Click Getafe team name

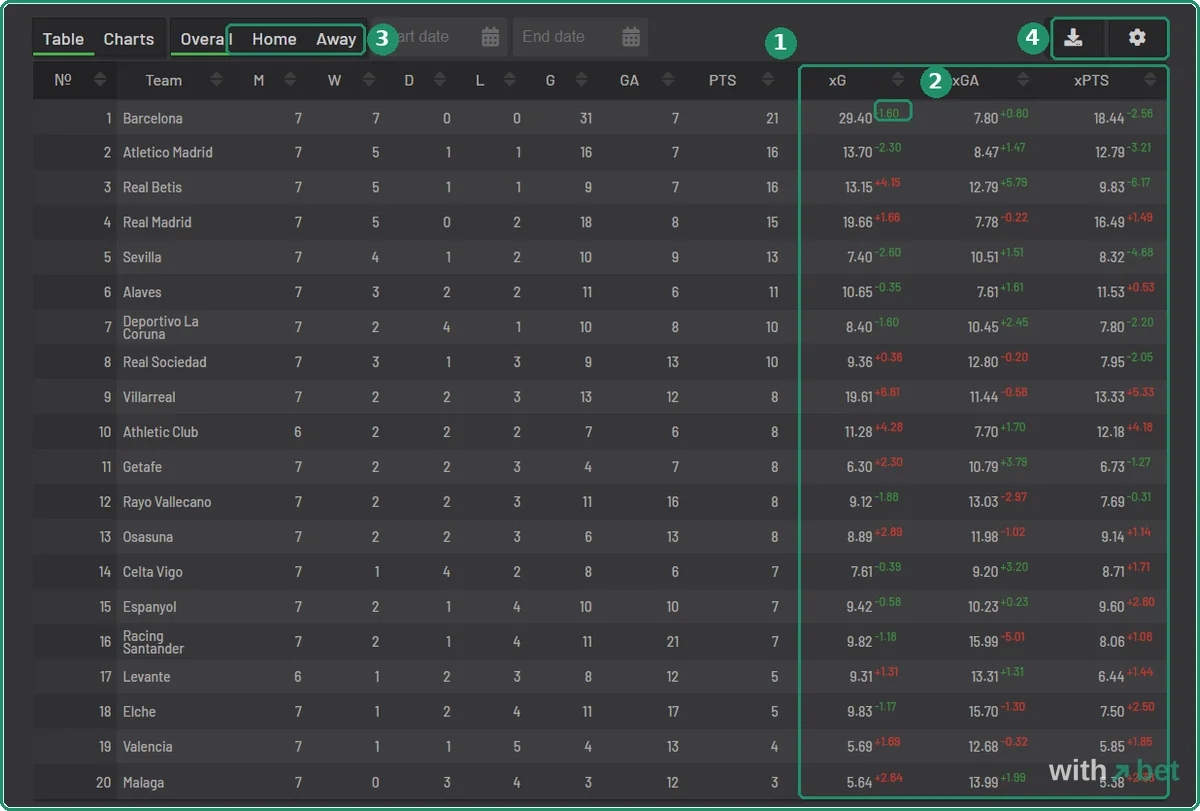click(142, 467)
